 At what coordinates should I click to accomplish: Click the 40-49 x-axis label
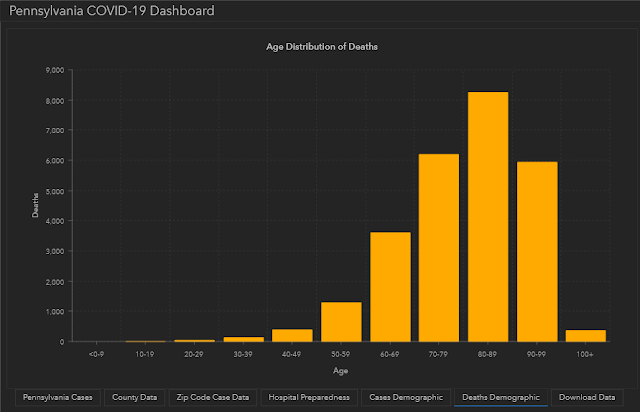point(291,354)
